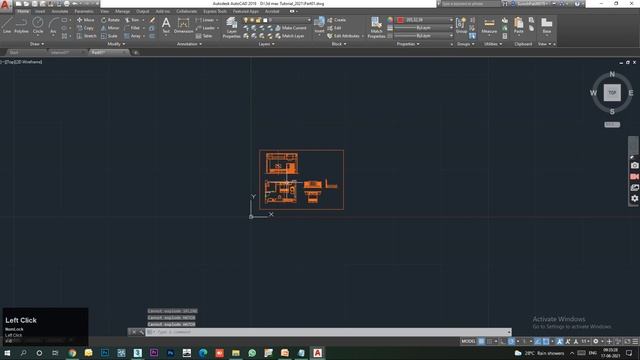
Task: Toggle annotation visibility in status bar
Action: tap(560, 341)
